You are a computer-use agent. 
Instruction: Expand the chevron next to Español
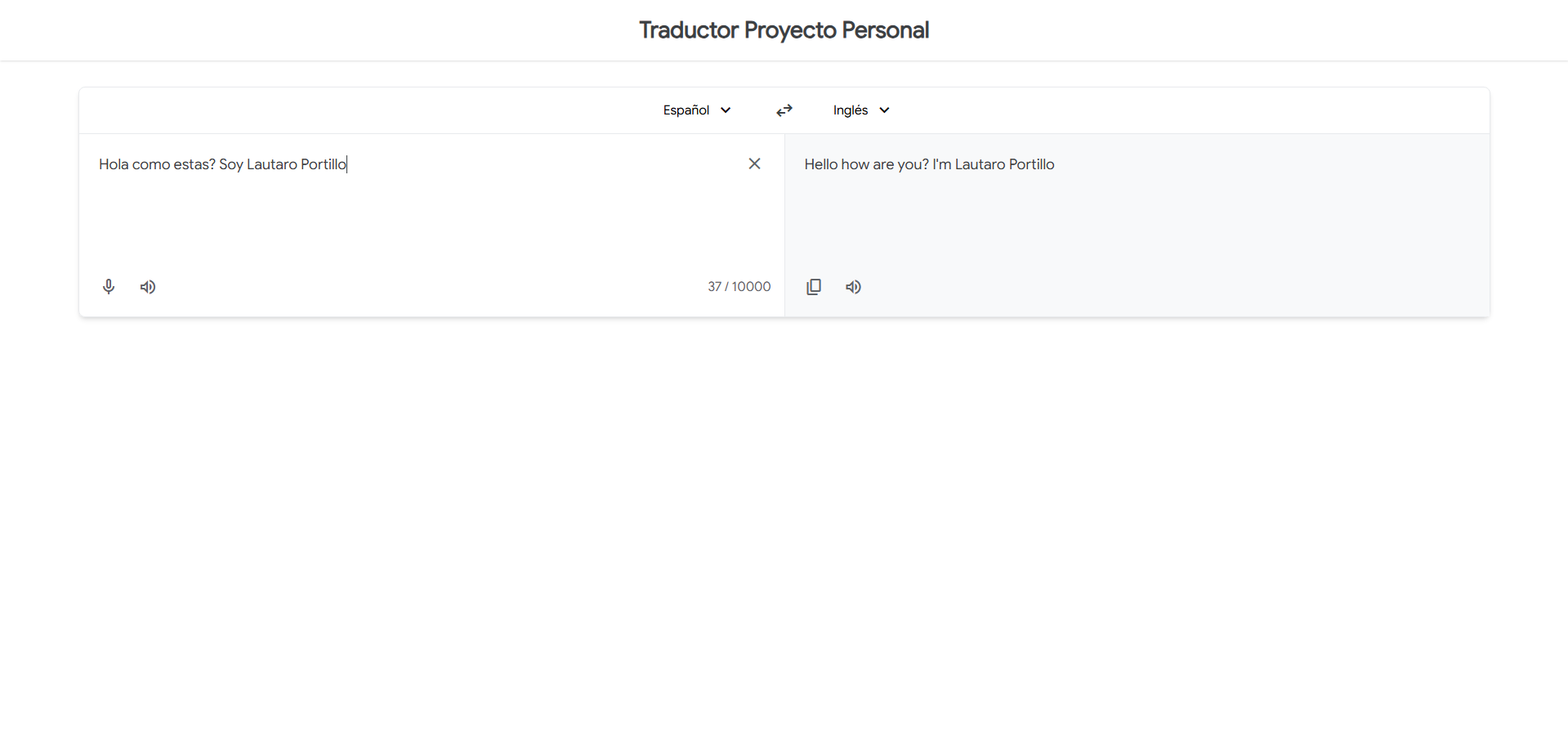pyautogui.click(x=726, y=110)
